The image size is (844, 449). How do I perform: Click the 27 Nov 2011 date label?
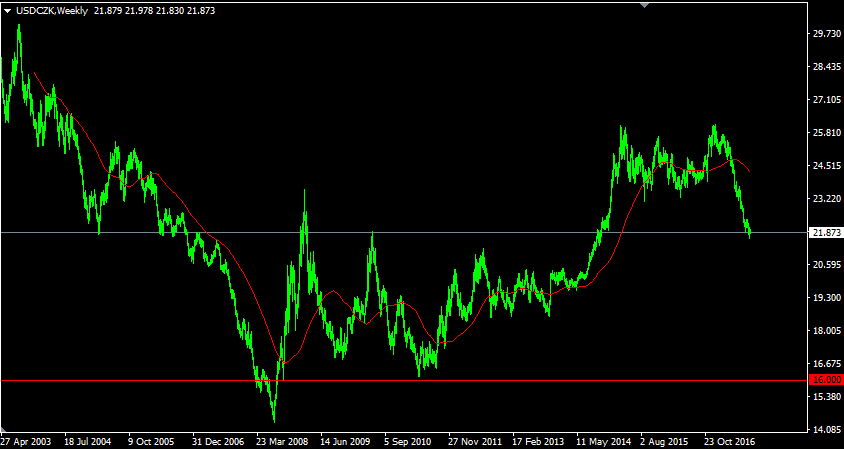coord(473,441)
